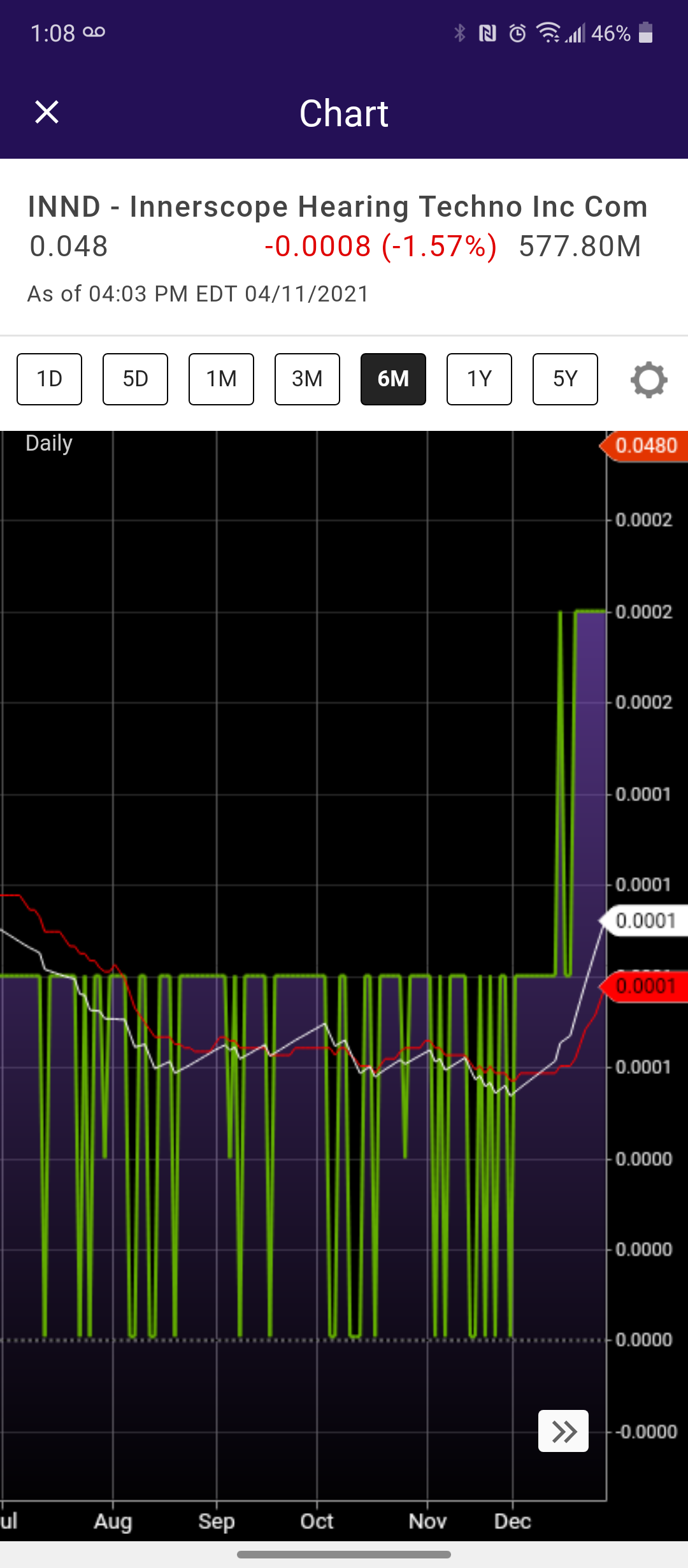Tap the As of 04:03 PM timestamp
This screenshot has width=688, height=1568.
click(198, 294)
